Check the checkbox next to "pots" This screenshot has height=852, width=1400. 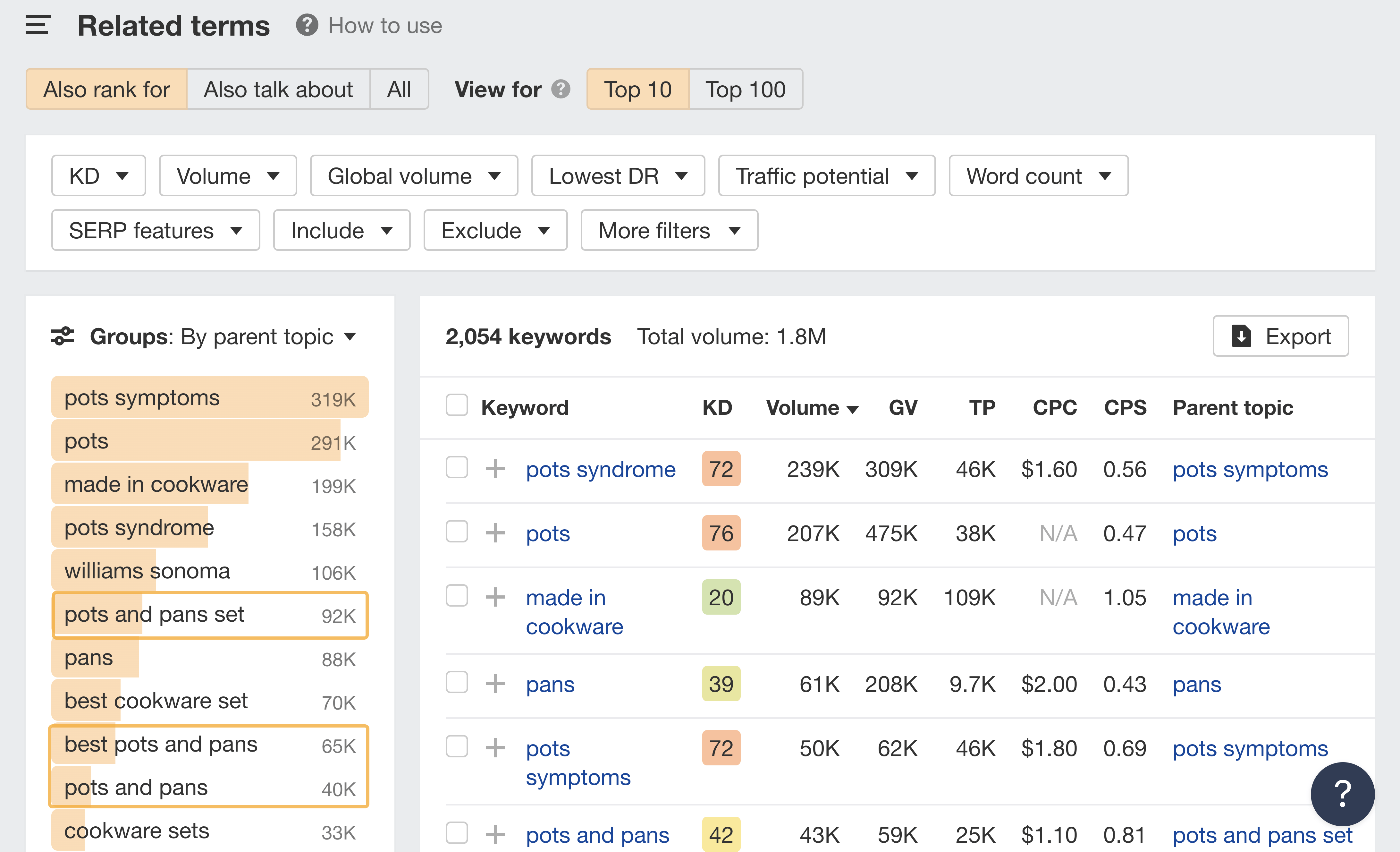point(457,532)
